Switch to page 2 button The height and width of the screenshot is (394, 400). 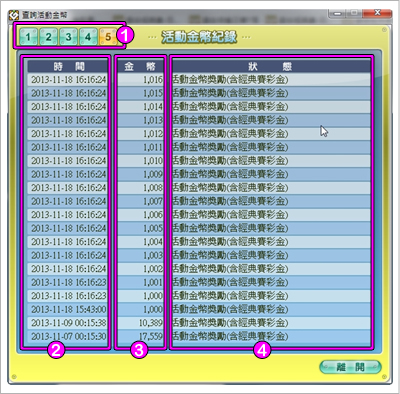click(48, 36)
